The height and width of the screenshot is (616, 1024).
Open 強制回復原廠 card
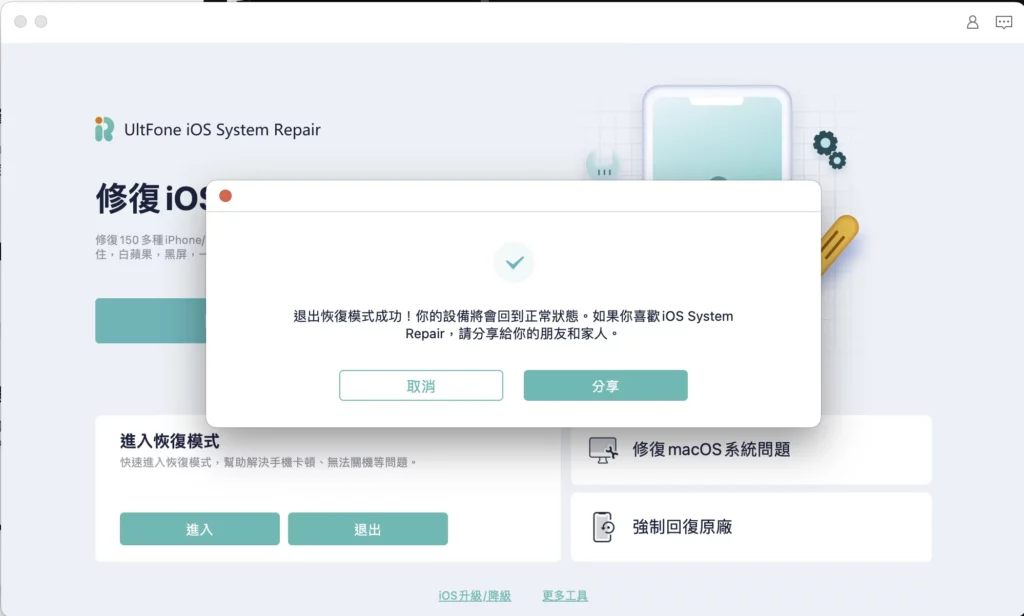[x=751, y=527]
